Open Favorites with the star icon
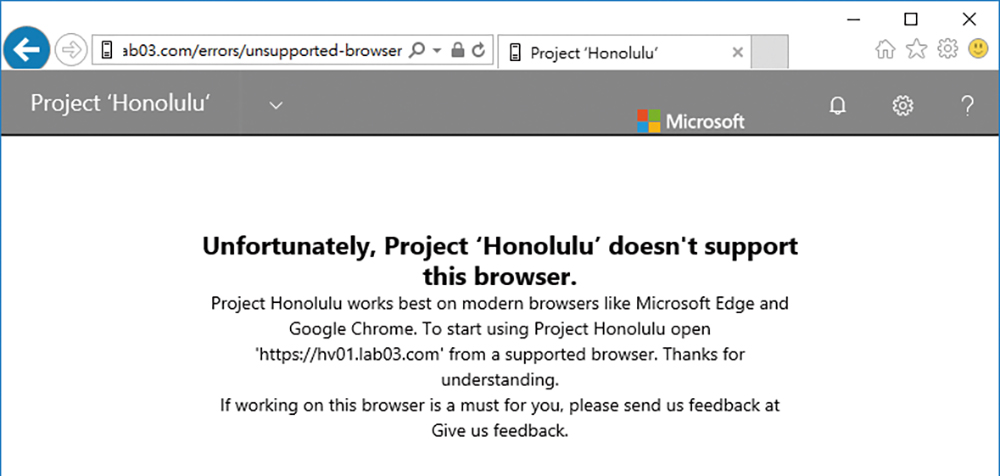Image resolution: width=1000 pixels, height=476 pixels. point(916,49)
